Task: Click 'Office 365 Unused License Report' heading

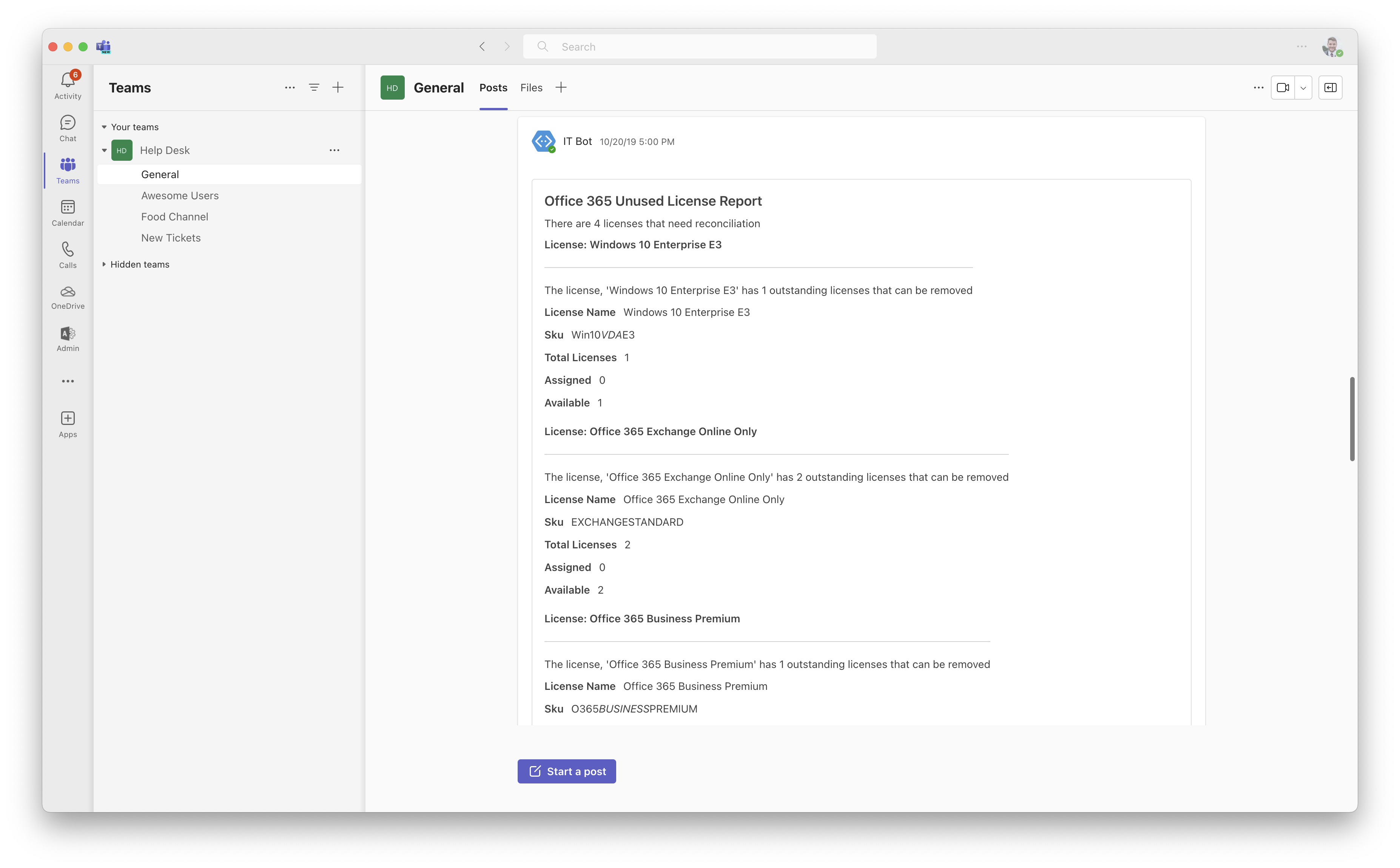Action: 653,201
